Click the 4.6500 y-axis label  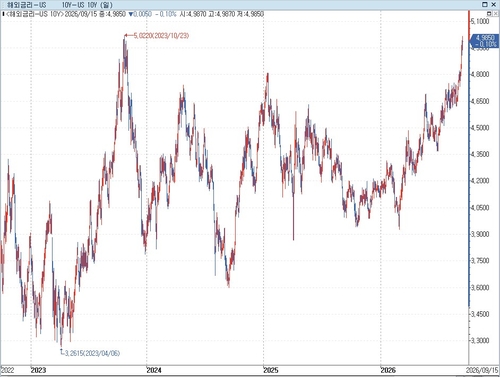(x=480, y=101)
